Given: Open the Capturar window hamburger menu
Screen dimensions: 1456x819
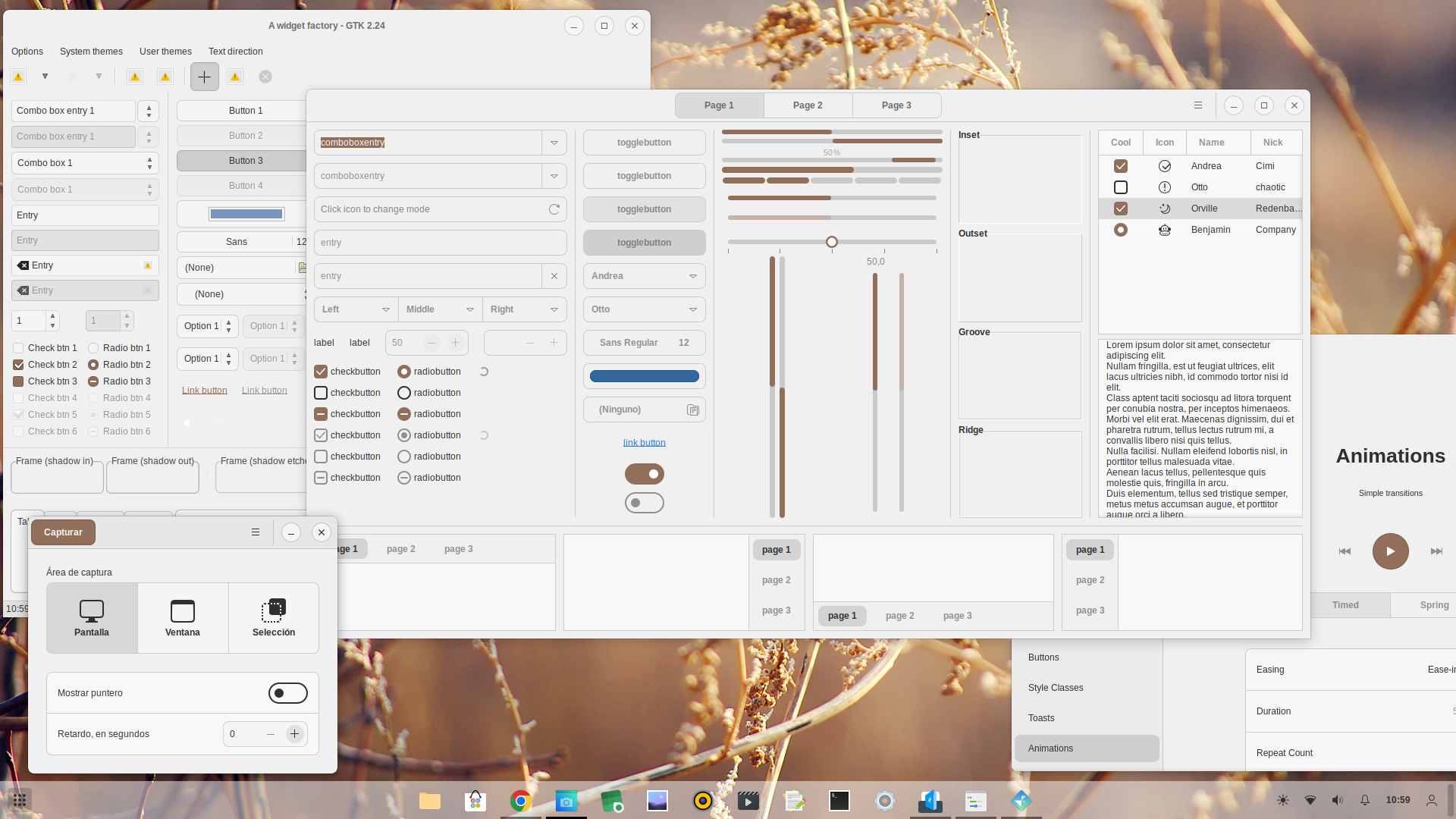Looking at the screenshot, I should 256,532.
